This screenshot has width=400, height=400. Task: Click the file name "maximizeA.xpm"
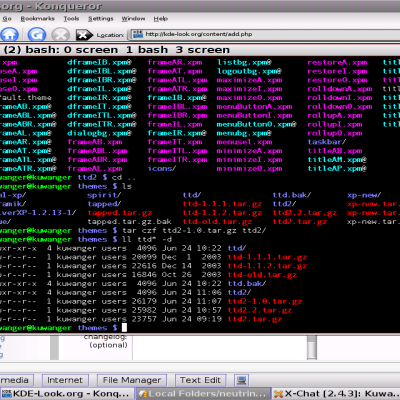[x=249, y=80]
